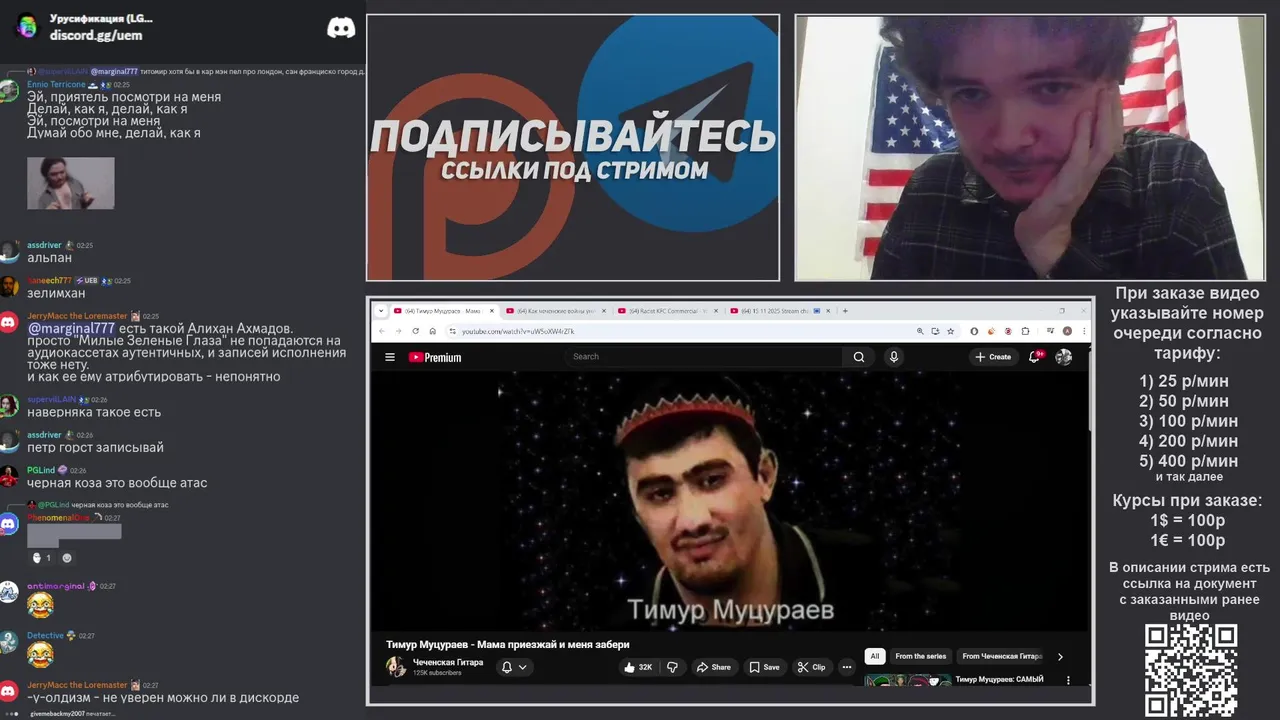Select the From Чеченская Гитара chip
The height and width of the screenshot is (720, 1280).
[x=1002, y=657]
